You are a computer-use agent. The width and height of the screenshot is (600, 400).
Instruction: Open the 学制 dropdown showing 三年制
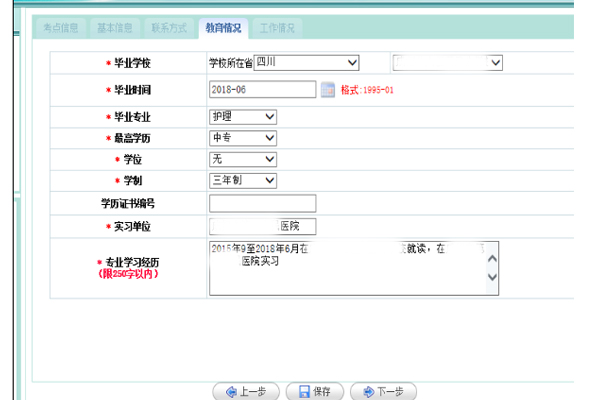(x=243, y=180)
